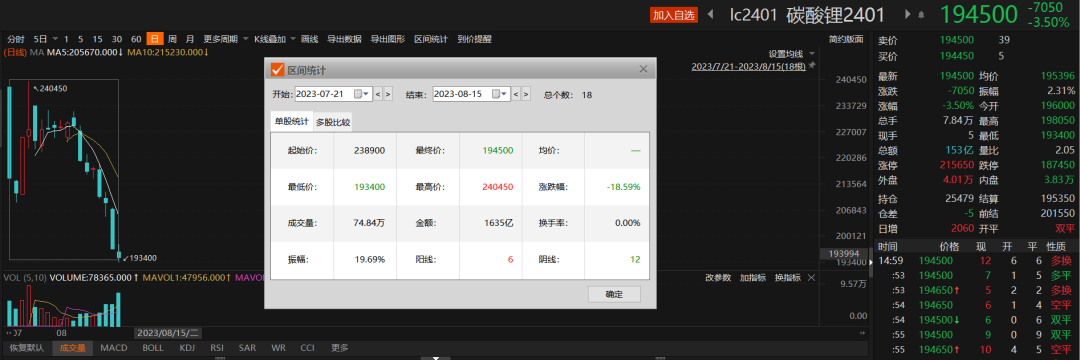
Task: Activate the 画线 drawing tool
Action: pyautogui.click(x=309, y=39)
